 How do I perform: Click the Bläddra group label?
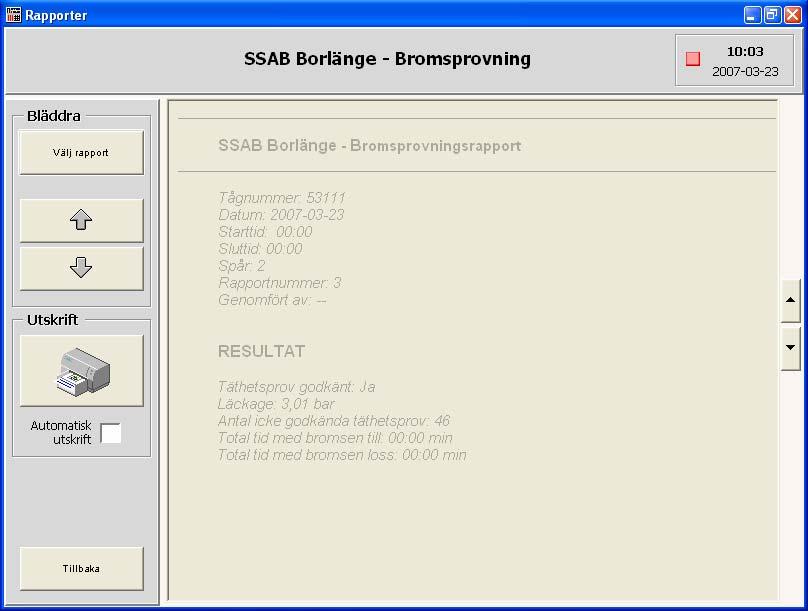[54, 116]
